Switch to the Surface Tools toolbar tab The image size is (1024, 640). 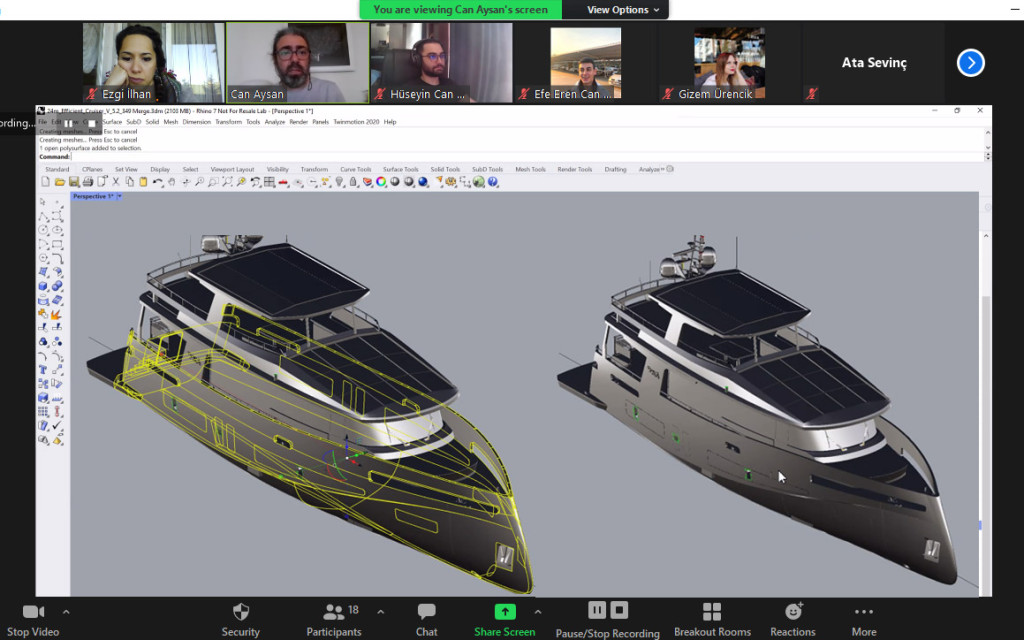click(400, 169)
